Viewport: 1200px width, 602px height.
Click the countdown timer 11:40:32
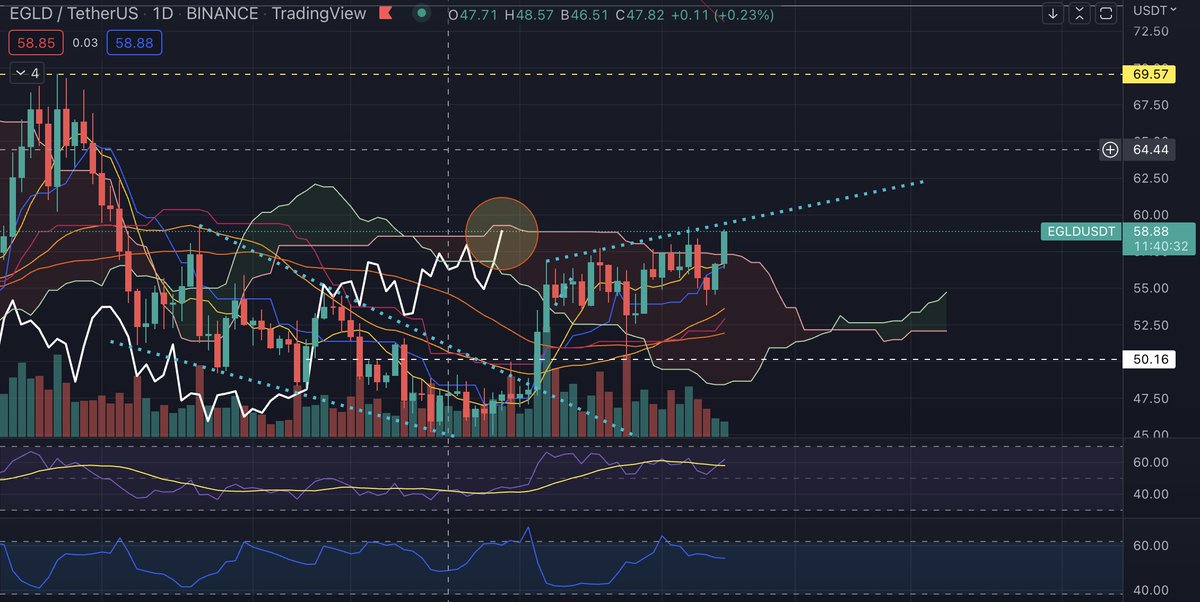(1160, 246)
